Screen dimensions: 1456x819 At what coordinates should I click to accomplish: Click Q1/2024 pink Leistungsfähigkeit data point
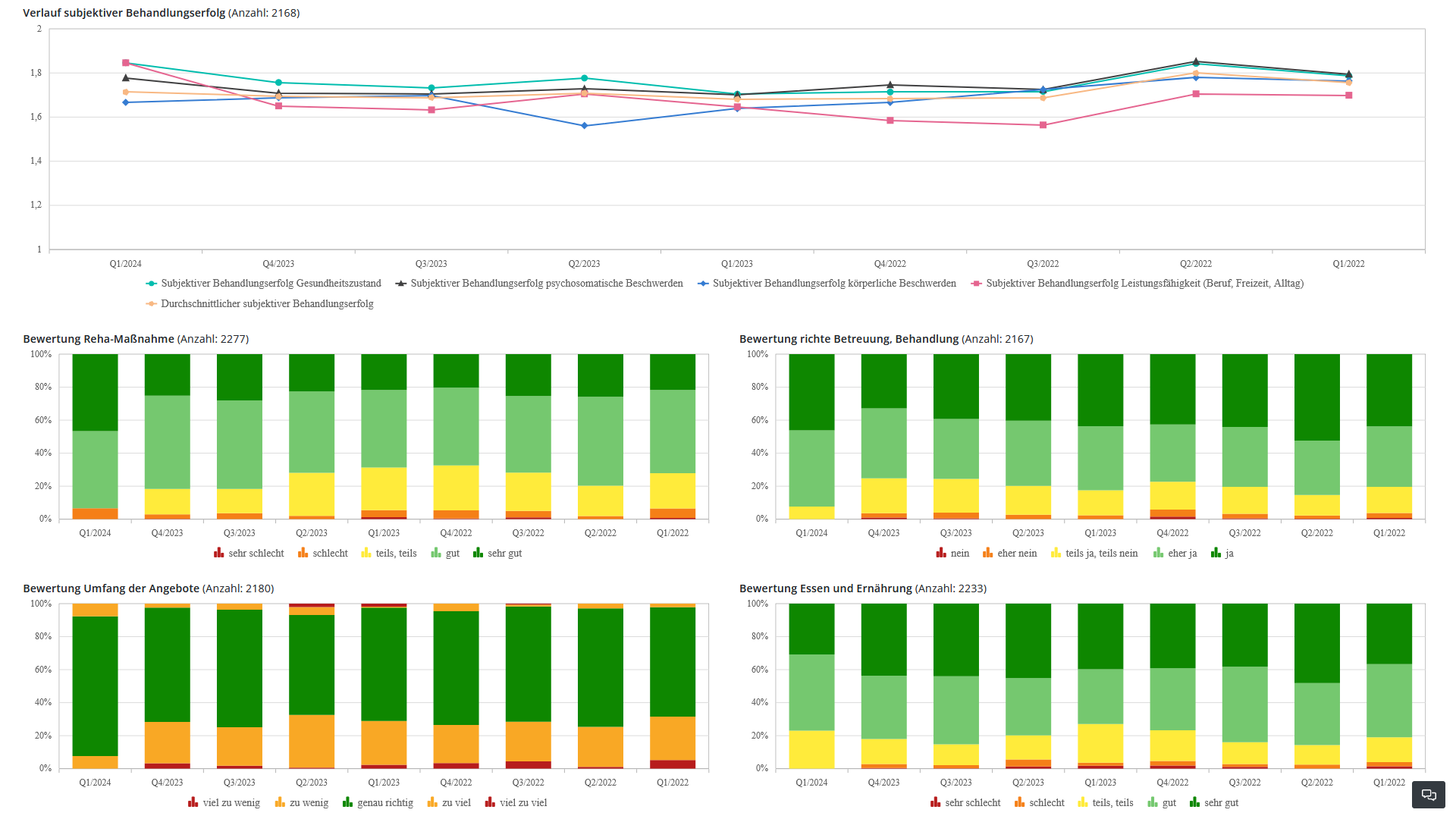(126, 63)
